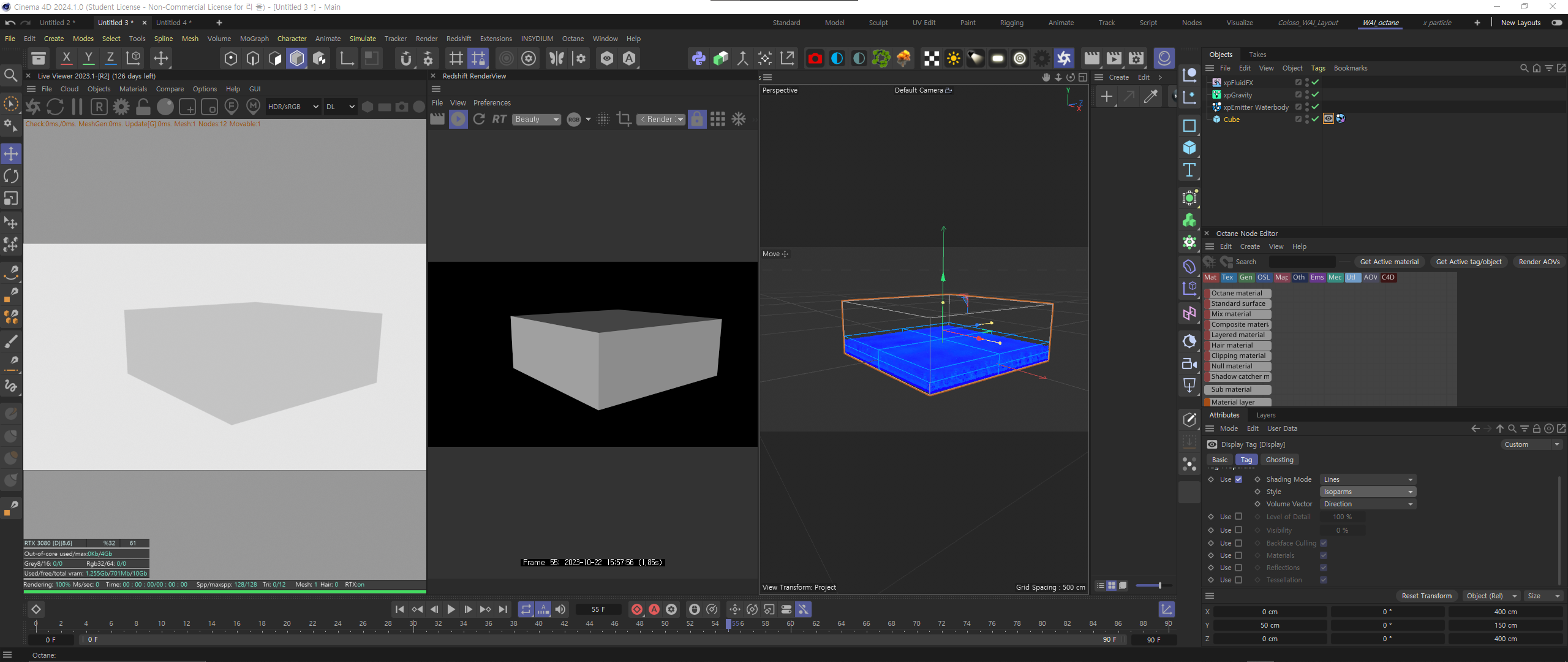Toggle Live Viewer camera lock icon

click(143, 107)
